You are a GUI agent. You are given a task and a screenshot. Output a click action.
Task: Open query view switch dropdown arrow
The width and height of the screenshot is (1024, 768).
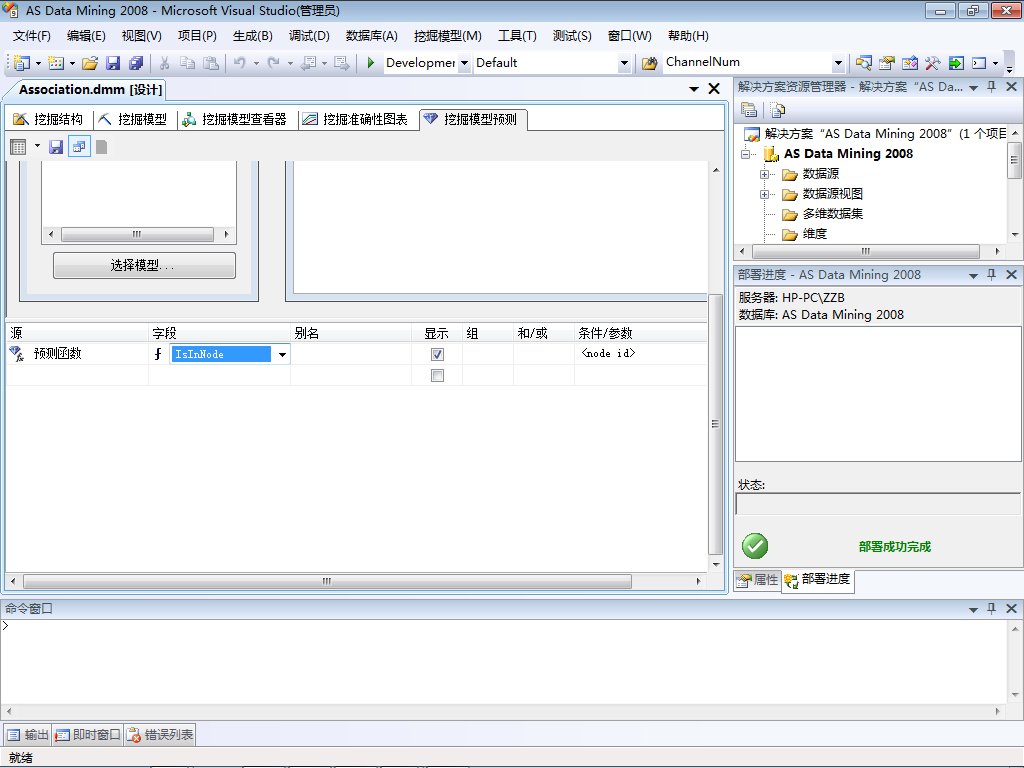[x=37, y=146]
